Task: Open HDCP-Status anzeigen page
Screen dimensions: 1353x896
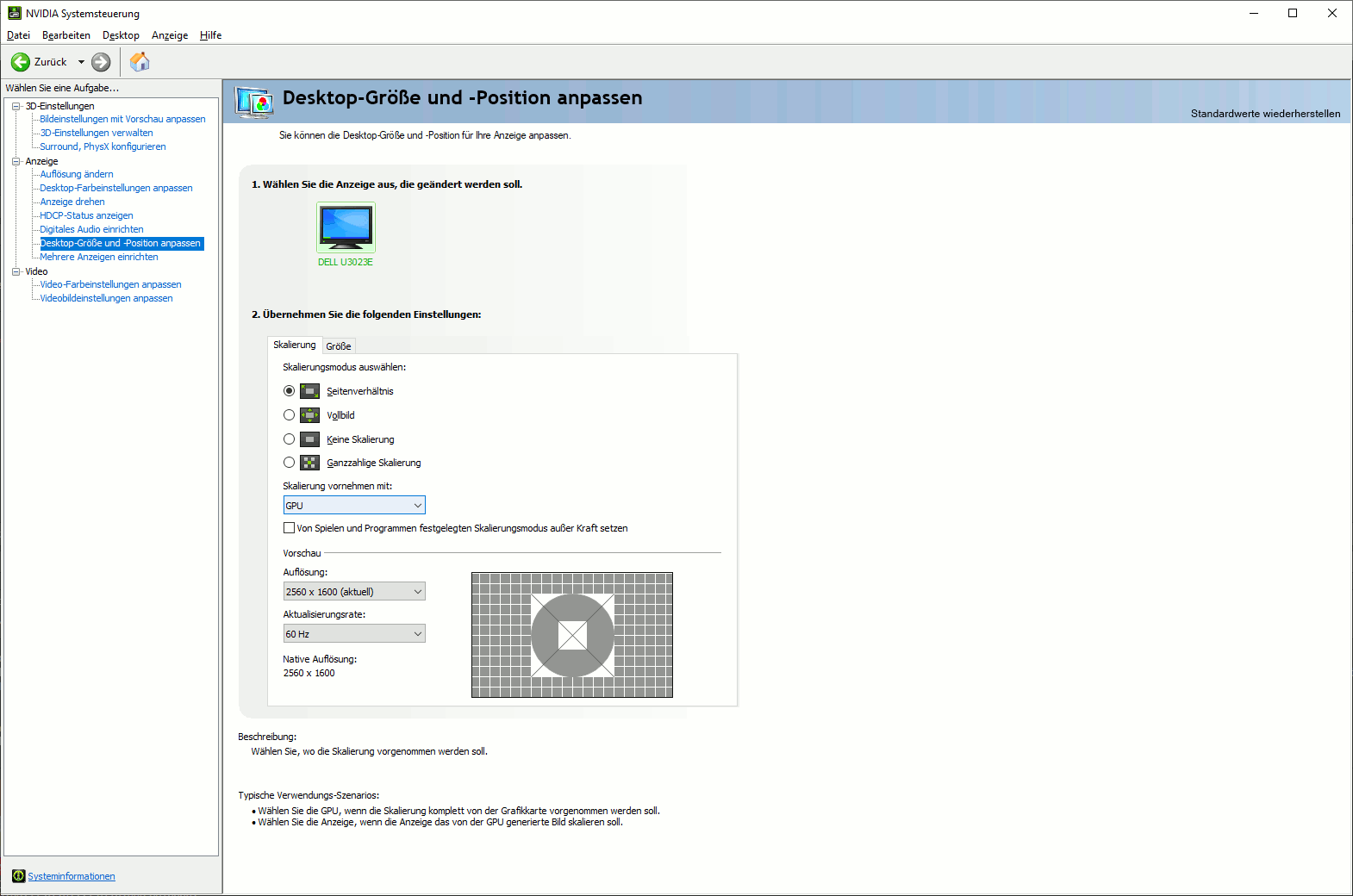Action: (x=86, y=215)
